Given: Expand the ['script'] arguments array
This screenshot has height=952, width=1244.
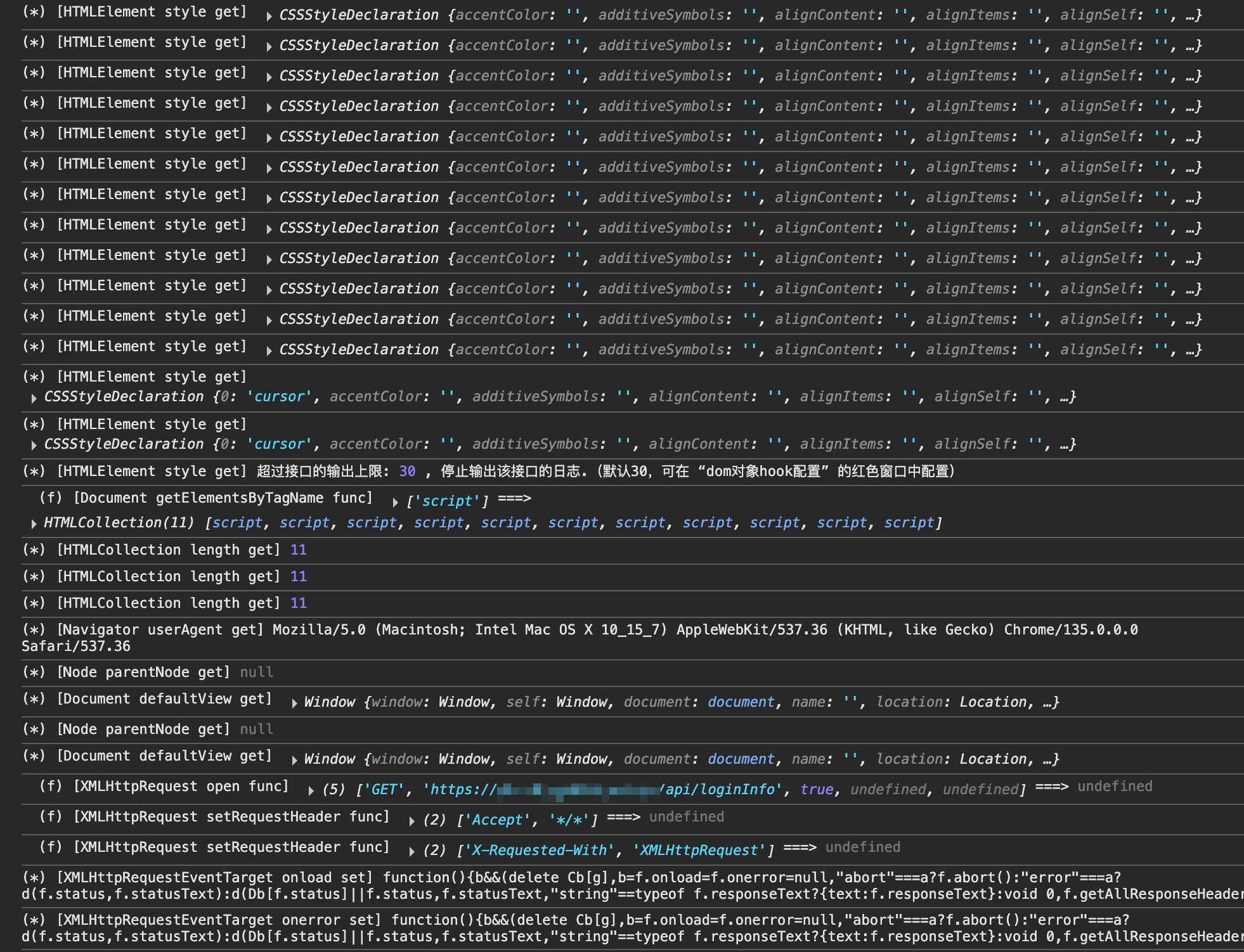Looking at the screenshot, I should 396,502.
